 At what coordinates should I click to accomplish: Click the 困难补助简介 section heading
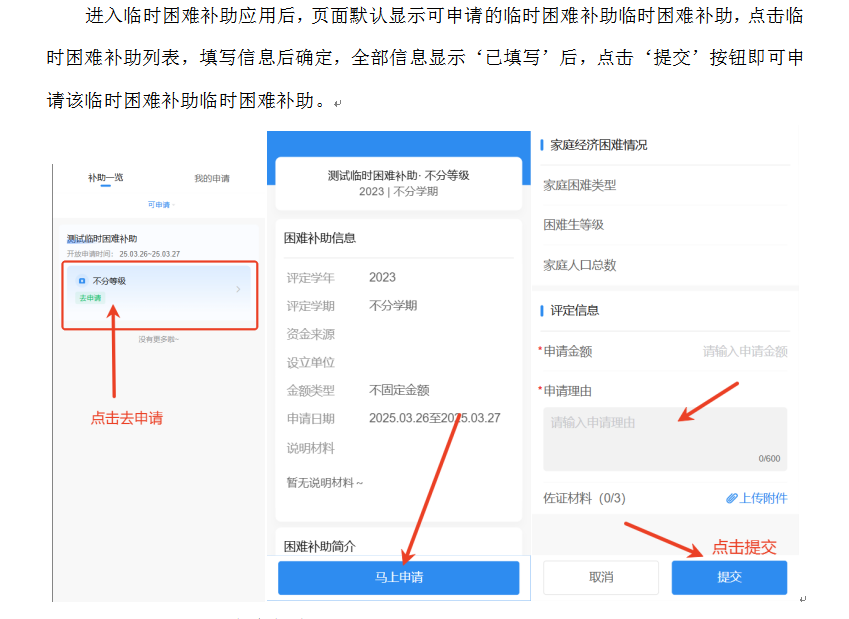[x=320, y=546]
